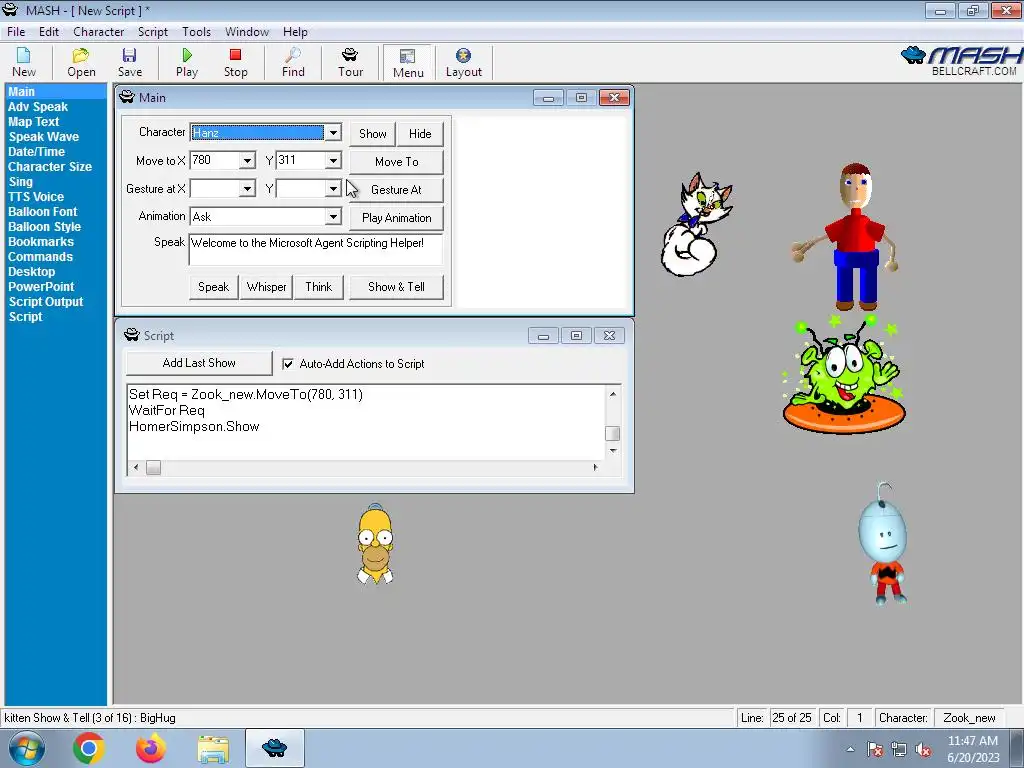Click script vertical scrollbar thumb
This screenshot has width=1024, height=768.
pos(613,433)
